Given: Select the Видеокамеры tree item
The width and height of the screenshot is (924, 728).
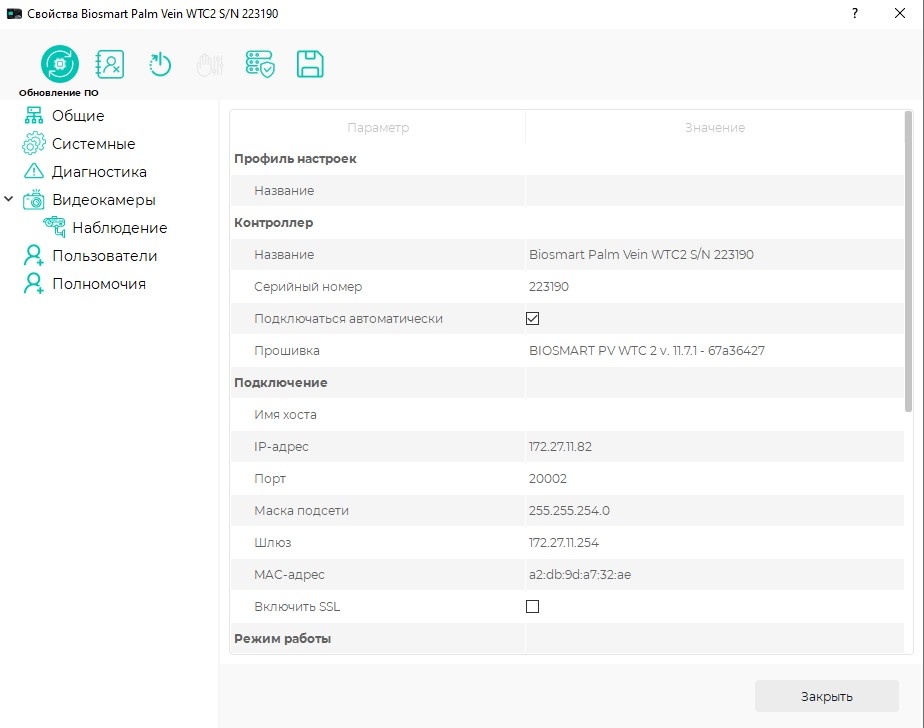Looking at the screenshot, I should (104, 200).
